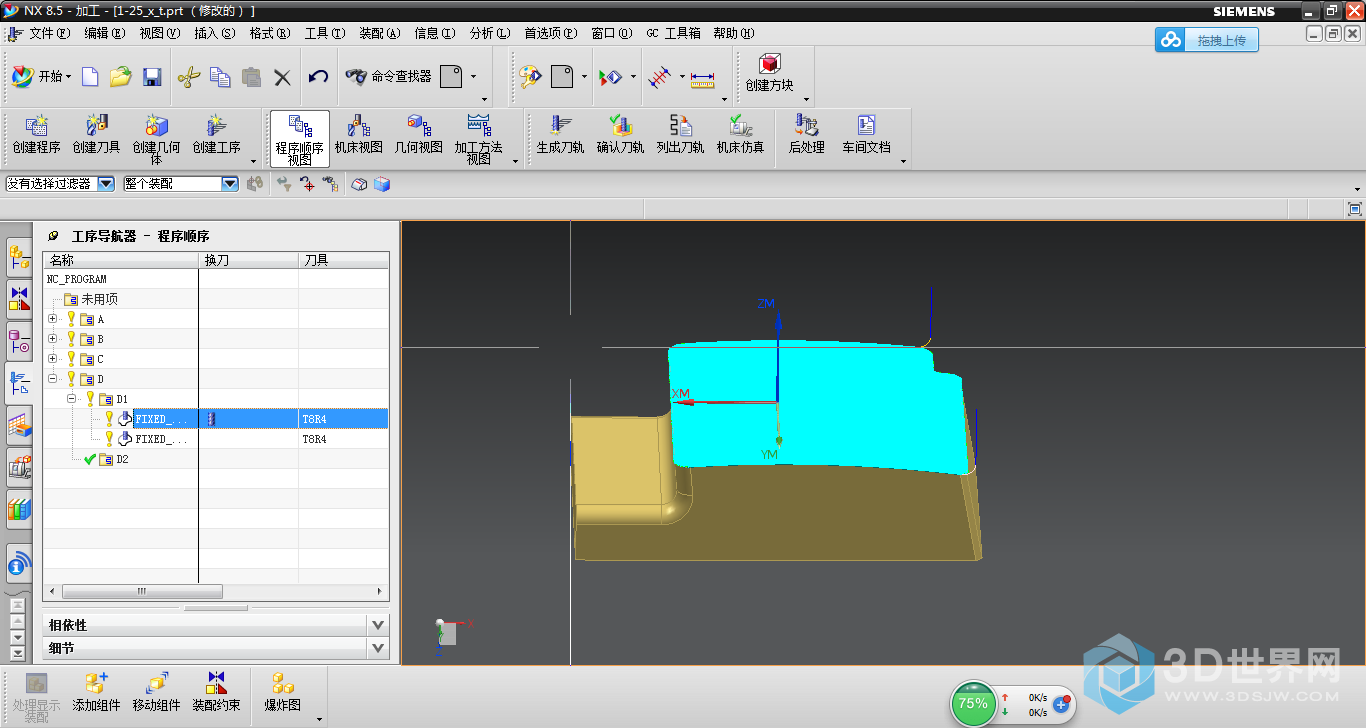Click the Move Component (移动组件) icon

(x=156, y=692)
